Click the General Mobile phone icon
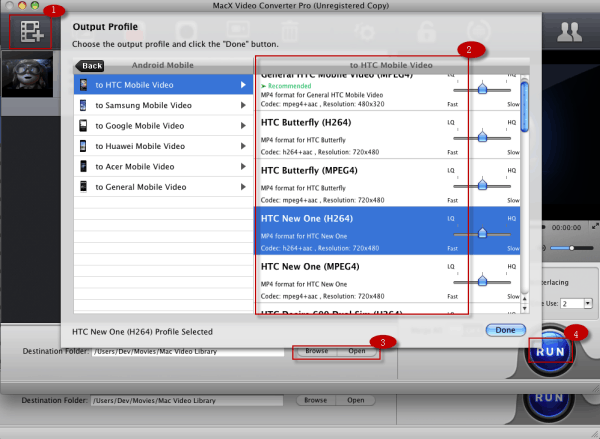This screenshot has width=600, height=439. [83, 187]
